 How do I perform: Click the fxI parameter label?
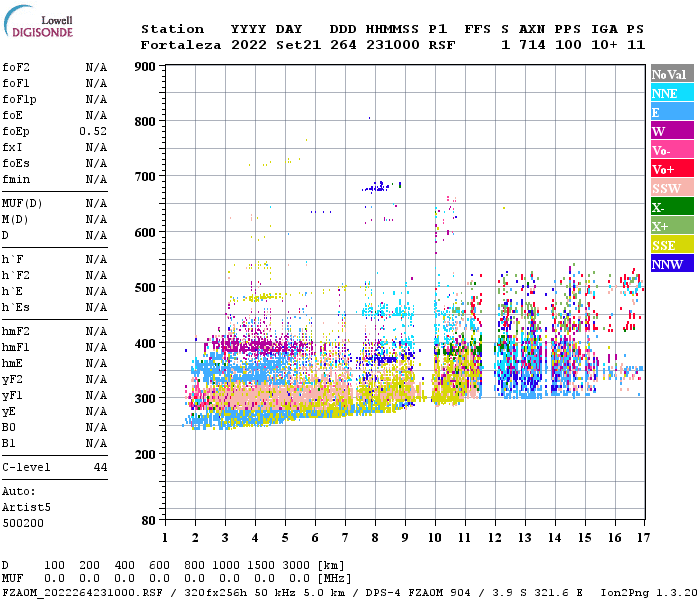tap(12, 147)
